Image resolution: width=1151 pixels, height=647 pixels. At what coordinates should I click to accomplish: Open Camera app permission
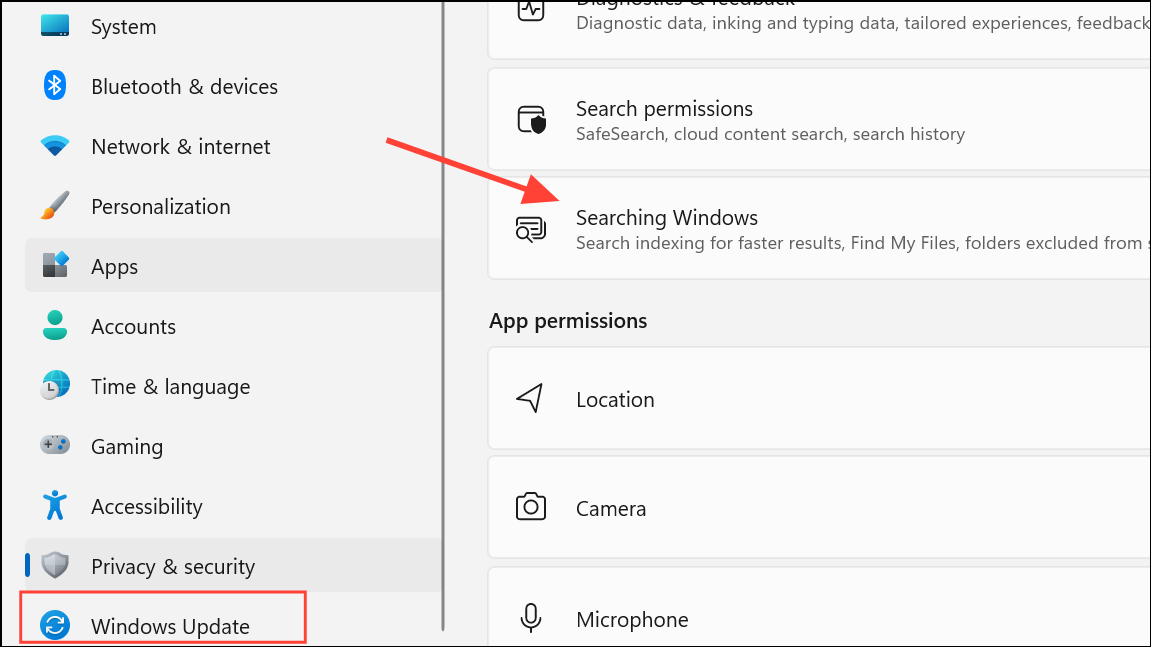819,507
